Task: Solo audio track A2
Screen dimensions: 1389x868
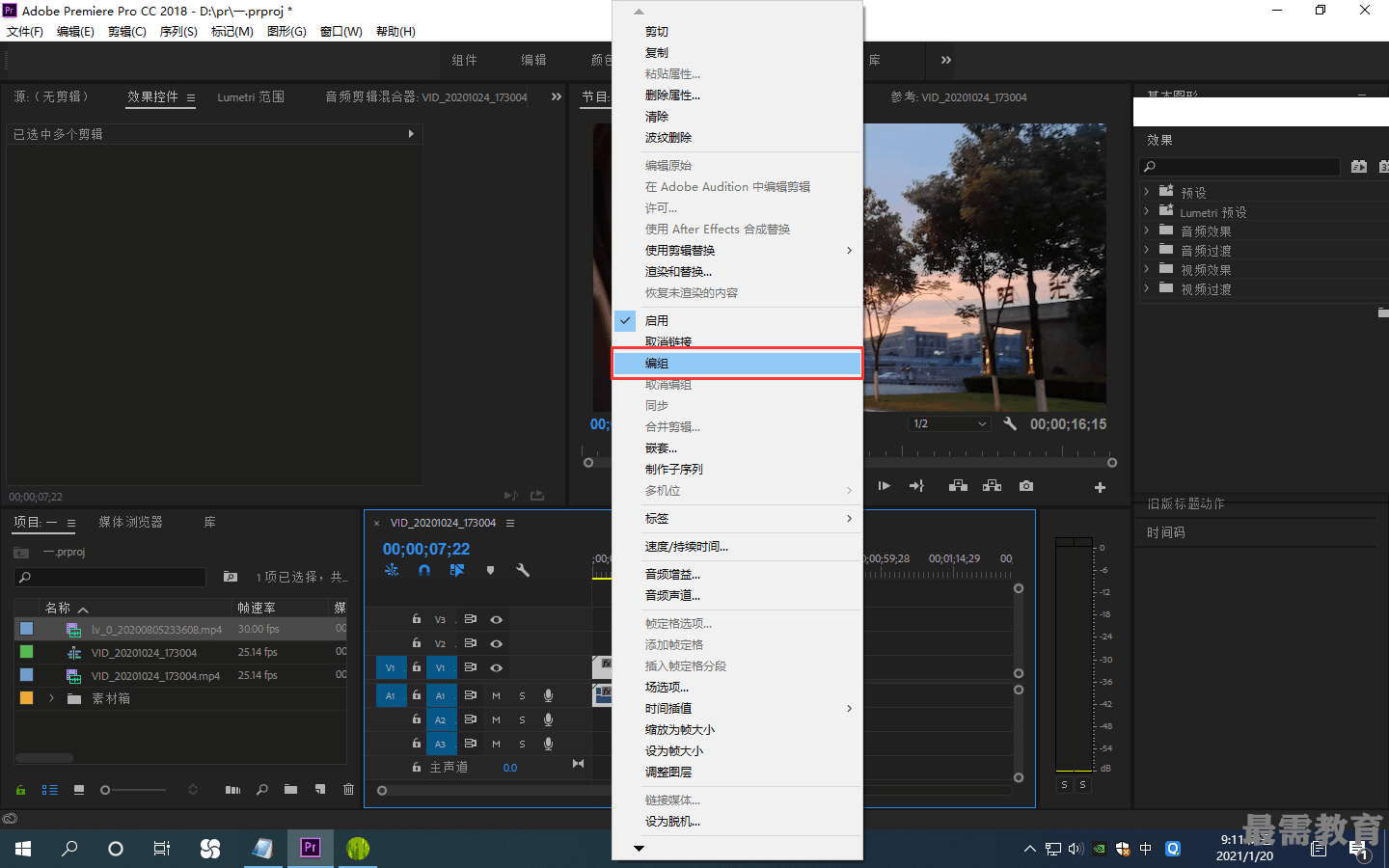Action: (522, 719)
